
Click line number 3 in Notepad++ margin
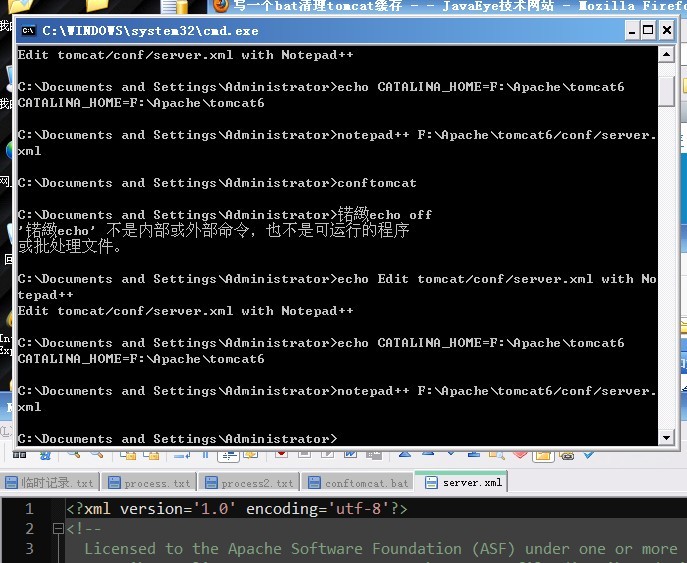point(29,549)
